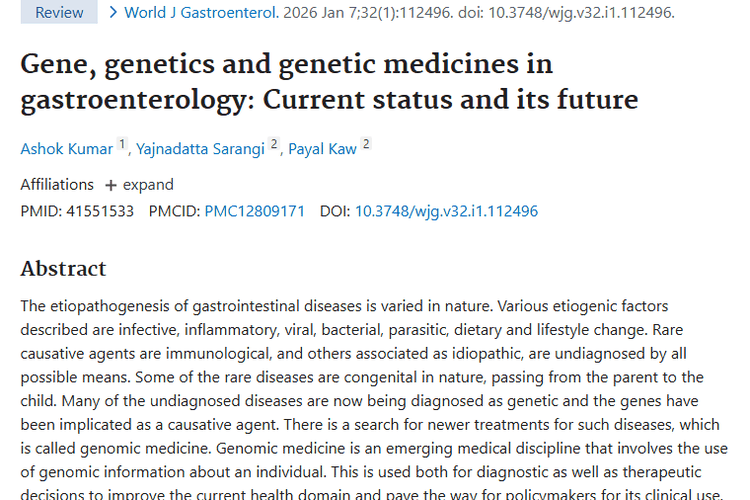The height and width of the screenshot is (500, 750).
Task: Click affiliation superscript 2 after Payal Kaw
Action: click(x=366, y=145)
